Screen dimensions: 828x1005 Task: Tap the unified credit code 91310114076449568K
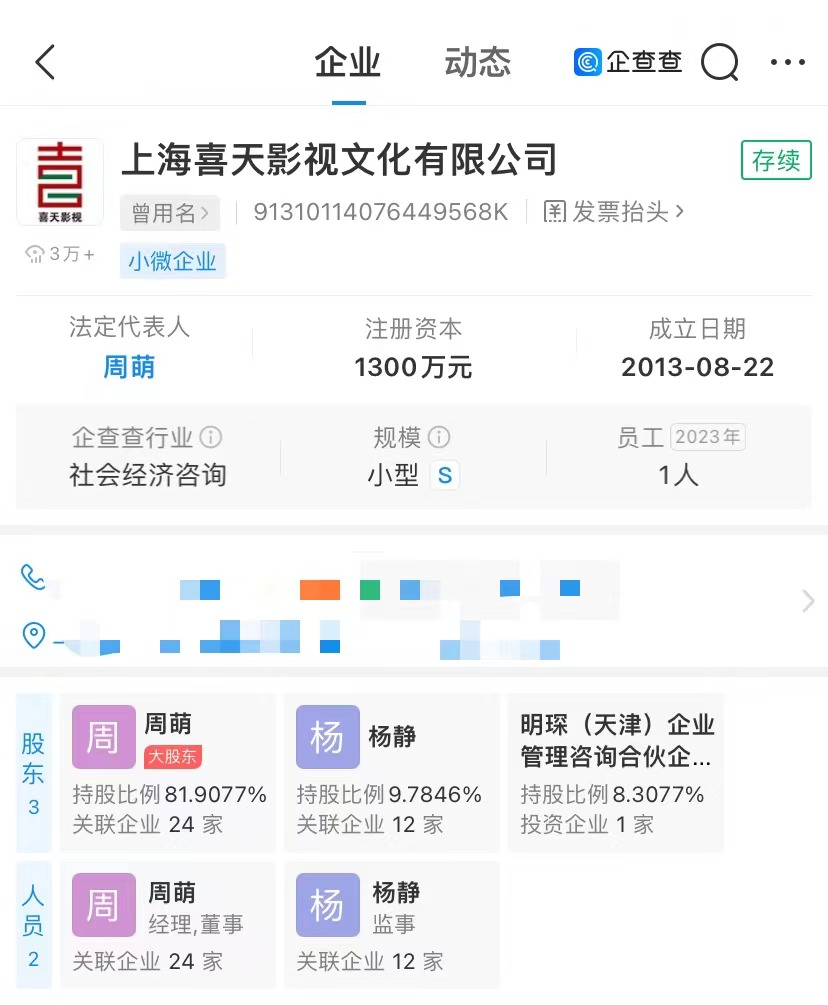381,212
